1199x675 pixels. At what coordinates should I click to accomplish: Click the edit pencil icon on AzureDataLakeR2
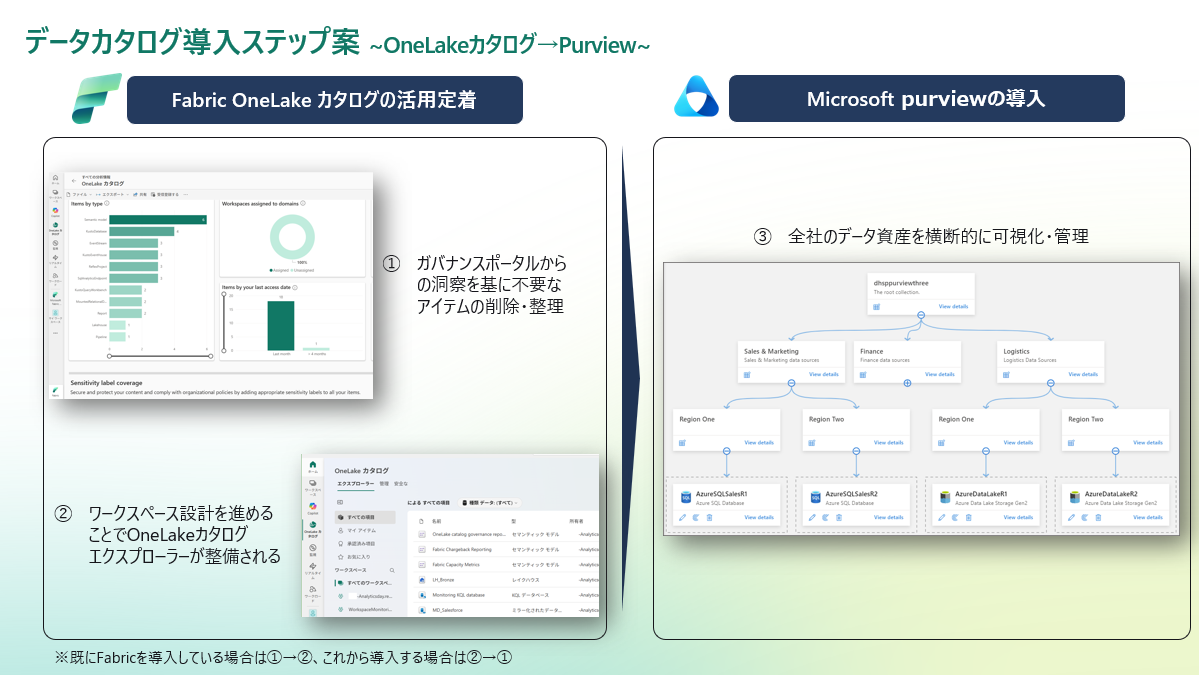click(1071, 518)
